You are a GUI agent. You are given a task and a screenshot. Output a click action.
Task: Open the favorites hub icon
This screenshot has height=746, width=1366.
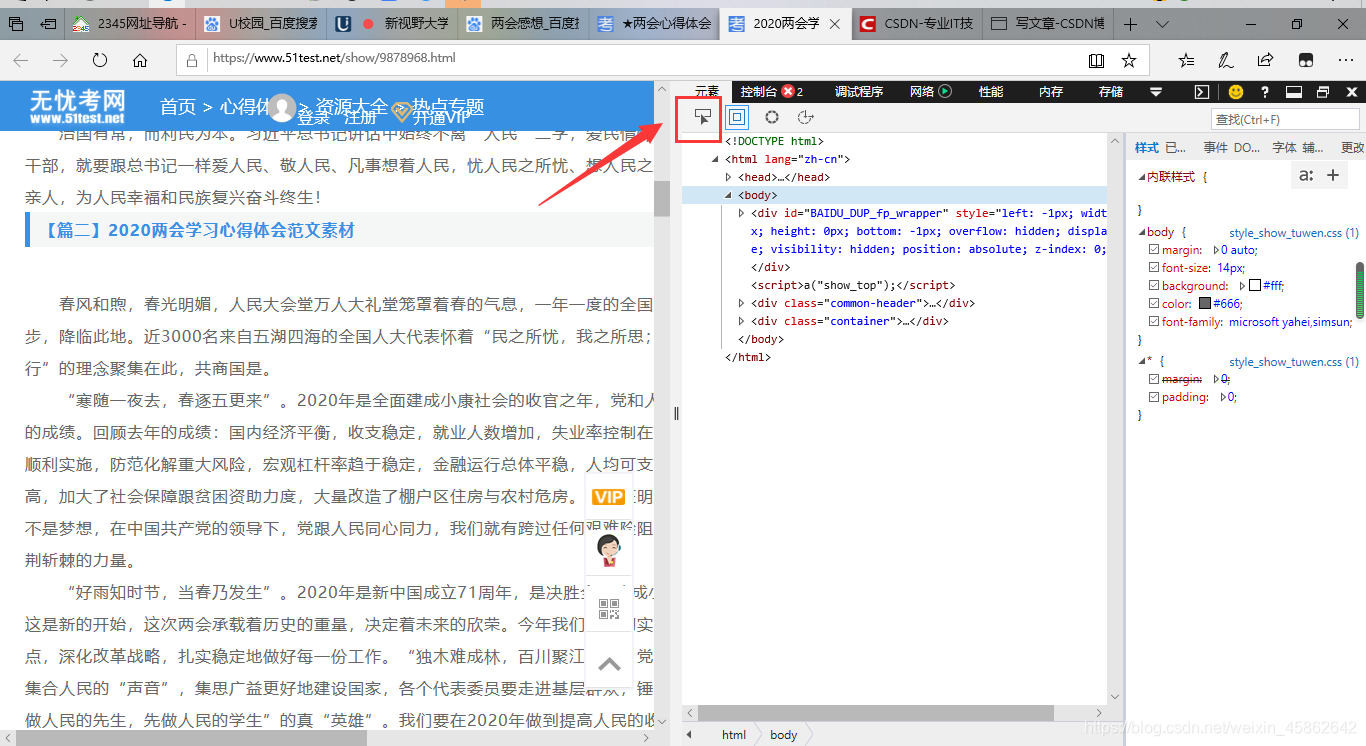pyautogui.click(x=1186, y=60)
